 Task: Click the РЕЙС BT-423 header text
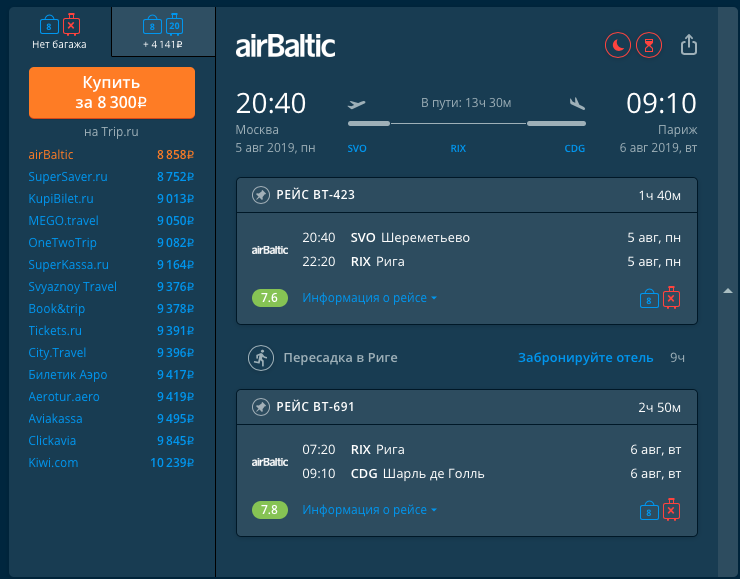[x=315, y=195]
